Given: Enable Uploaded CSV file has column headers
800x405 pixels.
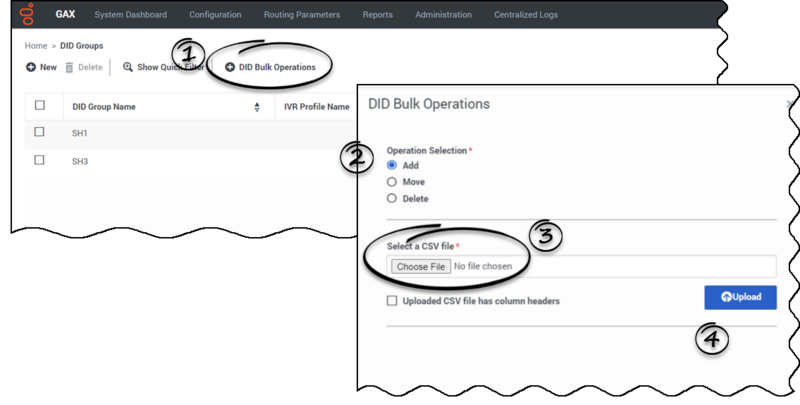Looking at the screenshot, I should (x=392, y=300).
